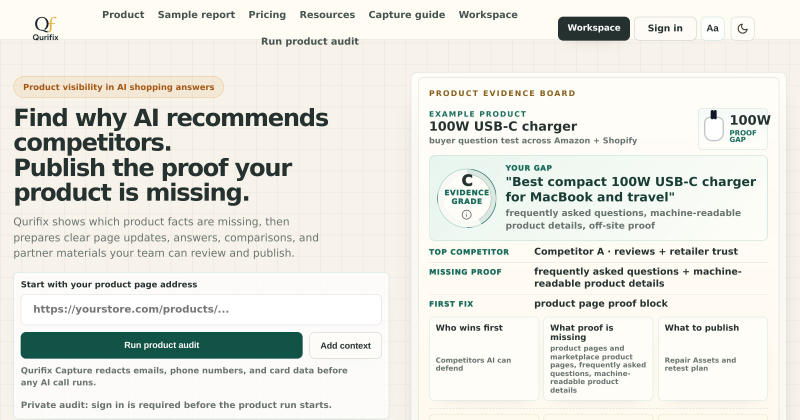Image resolution: width=800 pixels, height=420 pixels.
Task: Click the Add context button
Action: pos(345,345)
